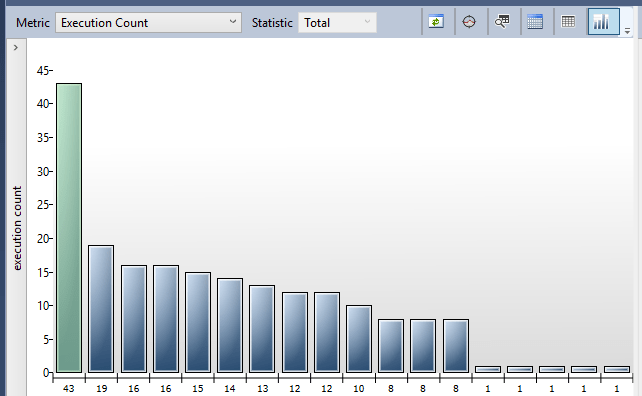Click the 'Metric' label text
The height and width of the screenshot is (396, 642).
pyautogui.click(x=33, y=23)
